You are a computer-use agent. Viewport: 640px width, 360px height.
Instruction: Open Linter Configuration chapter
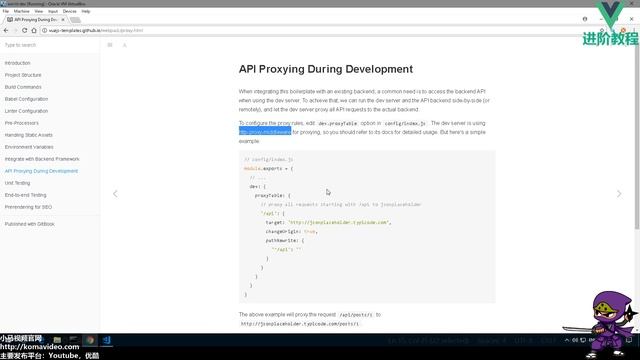coord(26,111)
